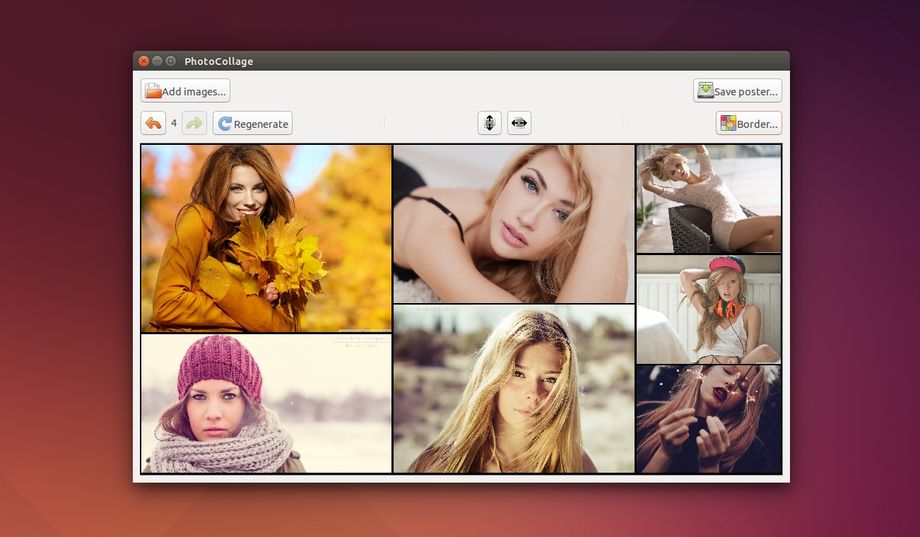Close the PhotoCollage window

[144, 61]
